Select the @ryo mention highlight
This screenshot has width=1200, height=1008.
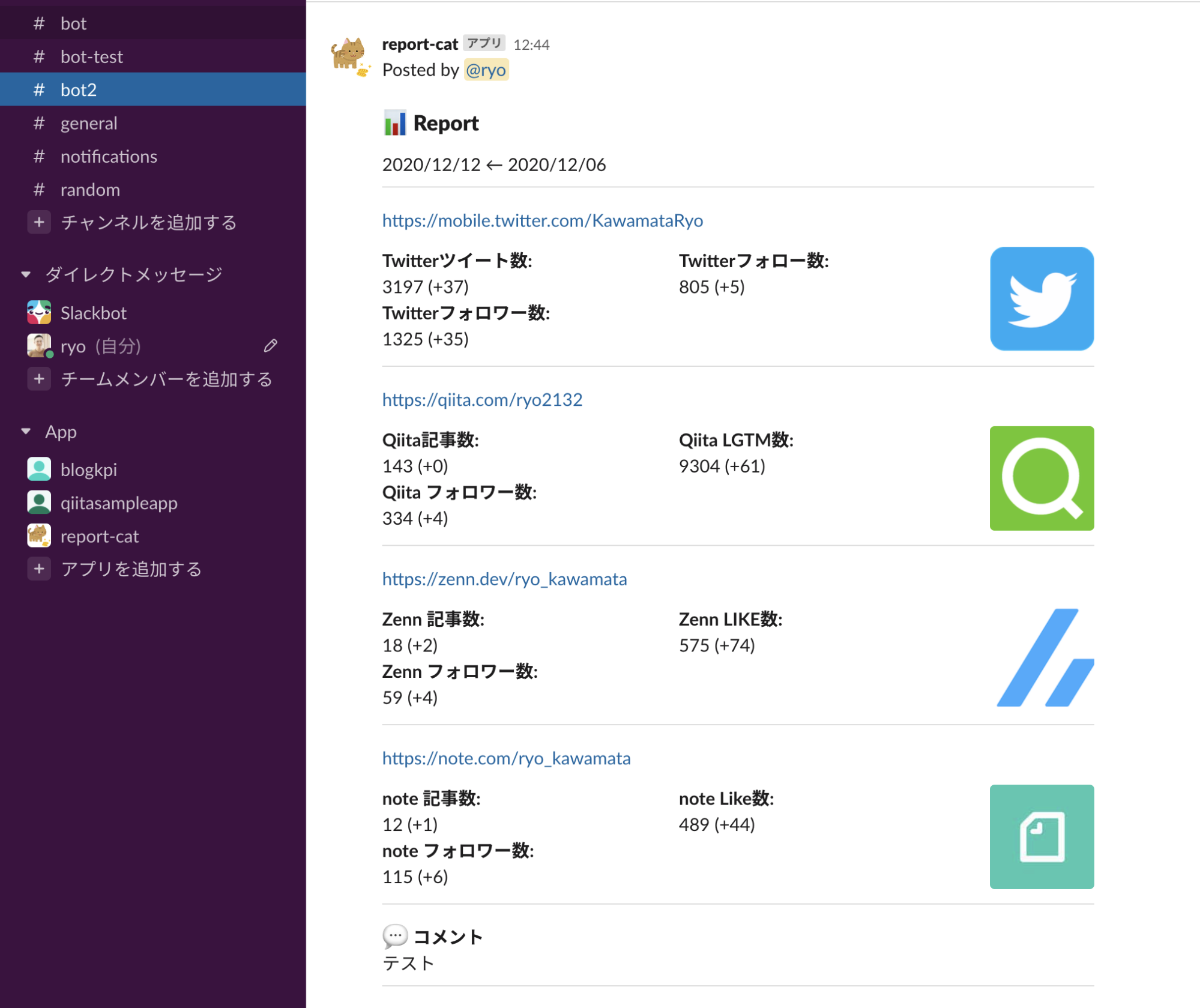tap(486, 70)
